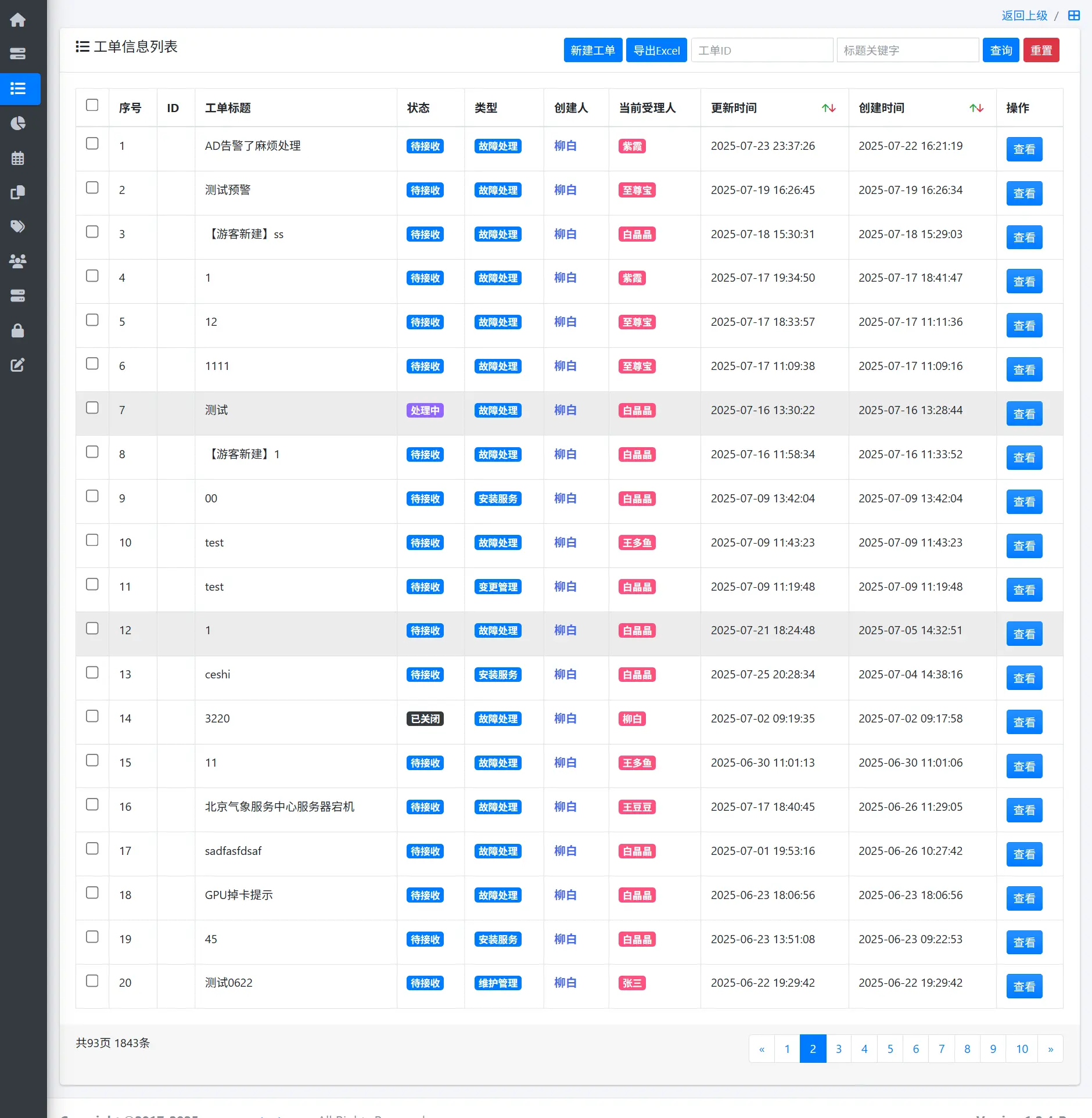Click the 查询 search button
Image resolution: width=1092 pixels, height=1118 pixels.
coord(1001,51)
